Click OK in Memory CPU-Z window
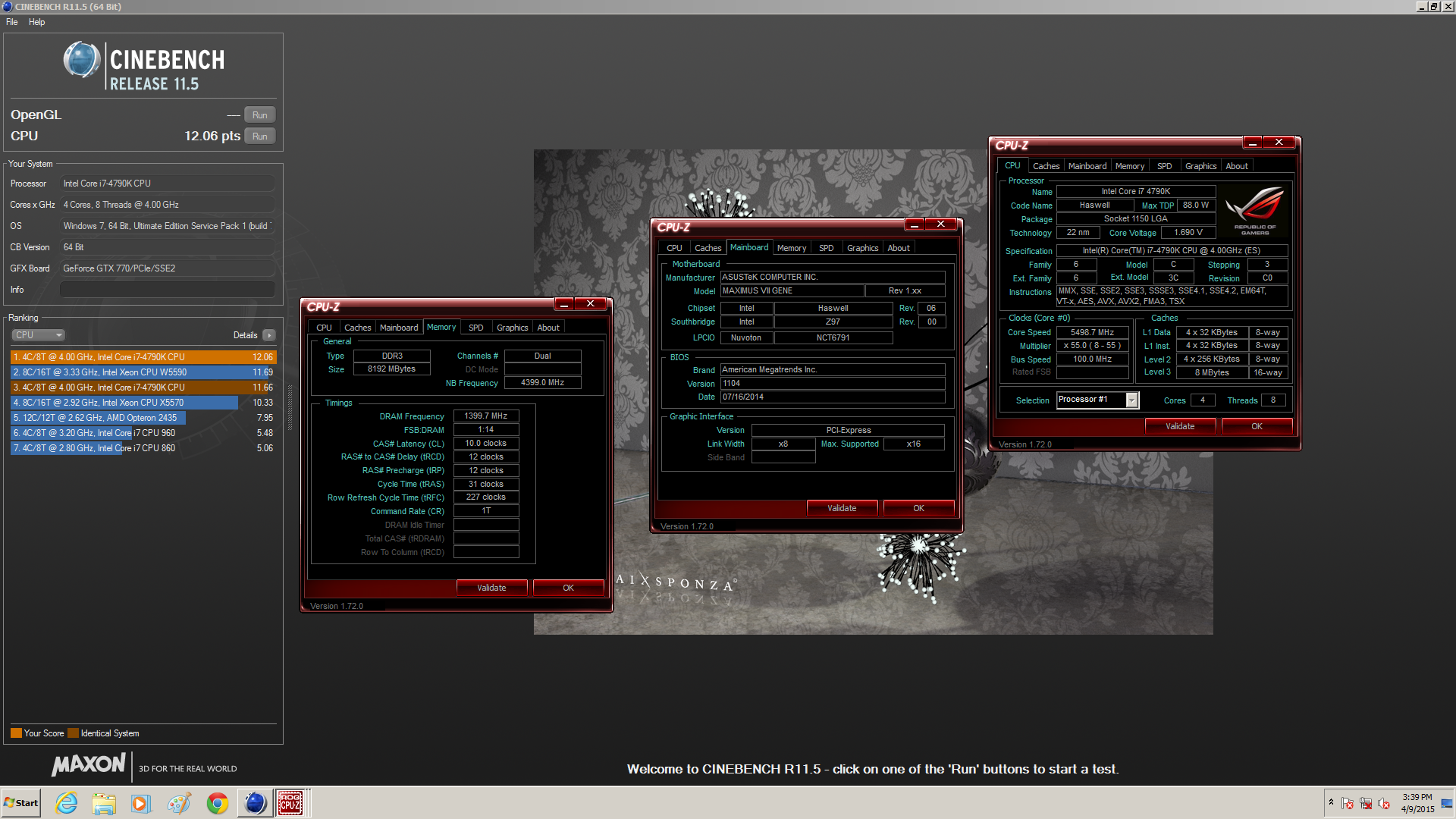The image size is (1456, 819). (x=568, y=588)
